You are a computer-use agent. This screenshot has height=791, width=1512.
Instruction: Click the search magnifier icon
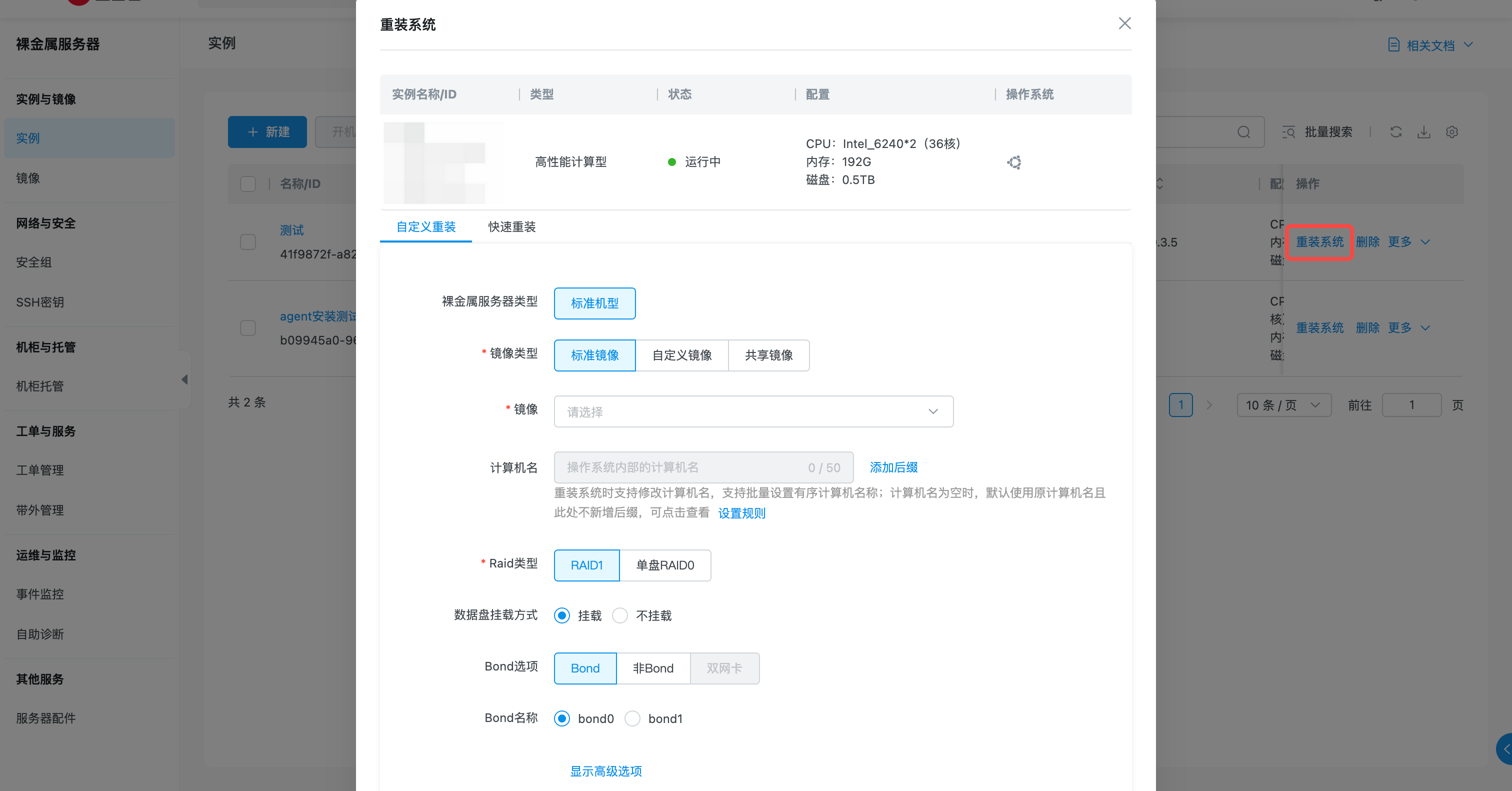click(x=1243, y=132)
